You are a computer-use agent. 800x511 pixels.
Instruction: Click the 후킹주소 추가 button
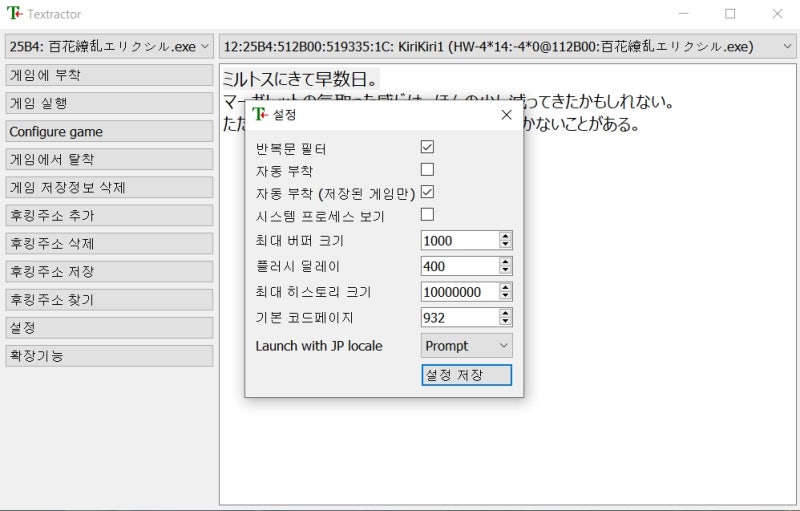109,215
